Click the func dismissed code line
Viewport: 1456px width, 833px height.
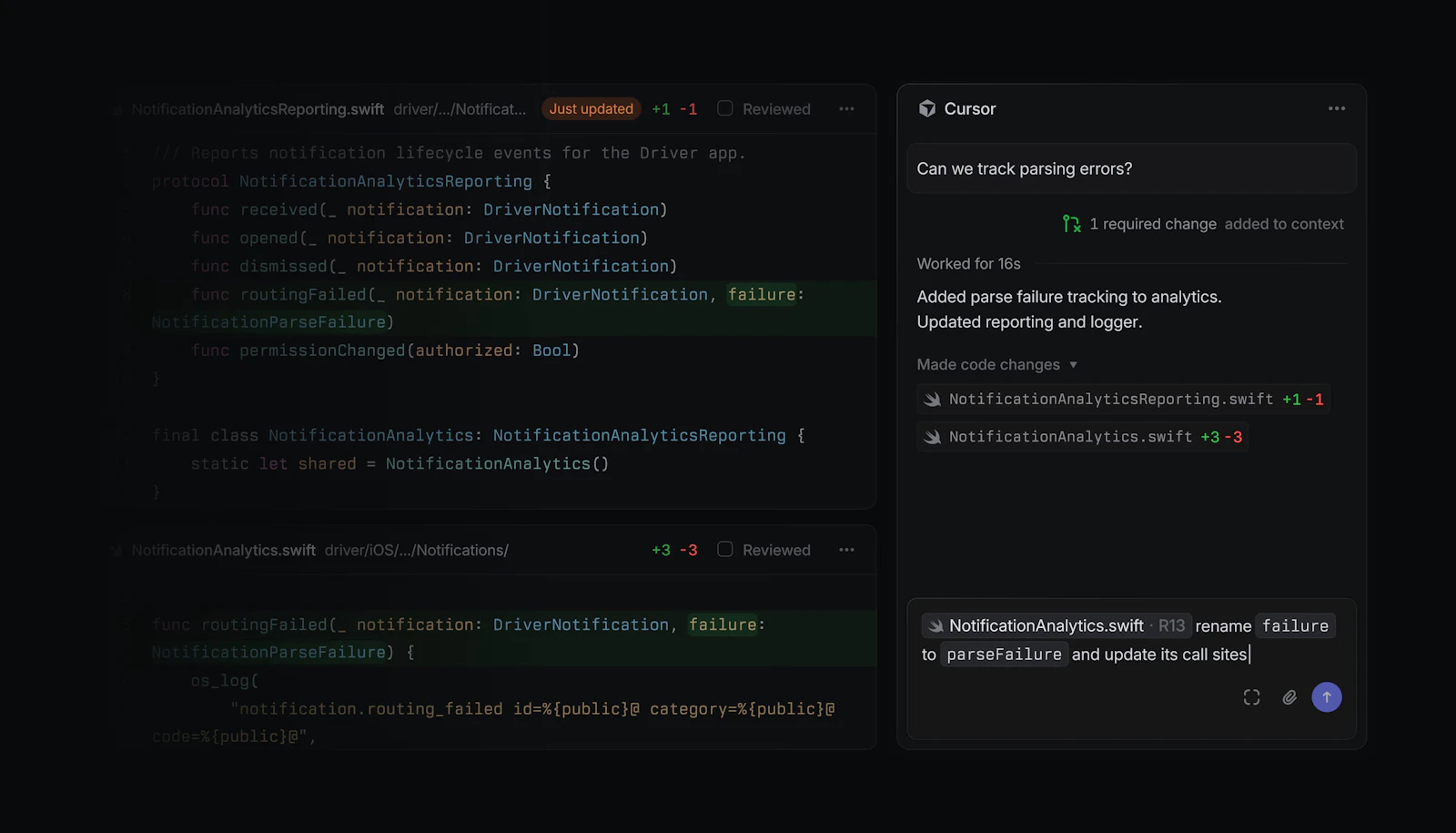pos(434,266)
